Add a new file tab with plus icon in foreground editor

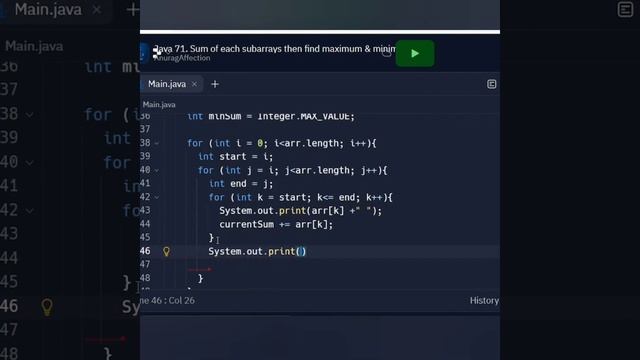(215, 84)
